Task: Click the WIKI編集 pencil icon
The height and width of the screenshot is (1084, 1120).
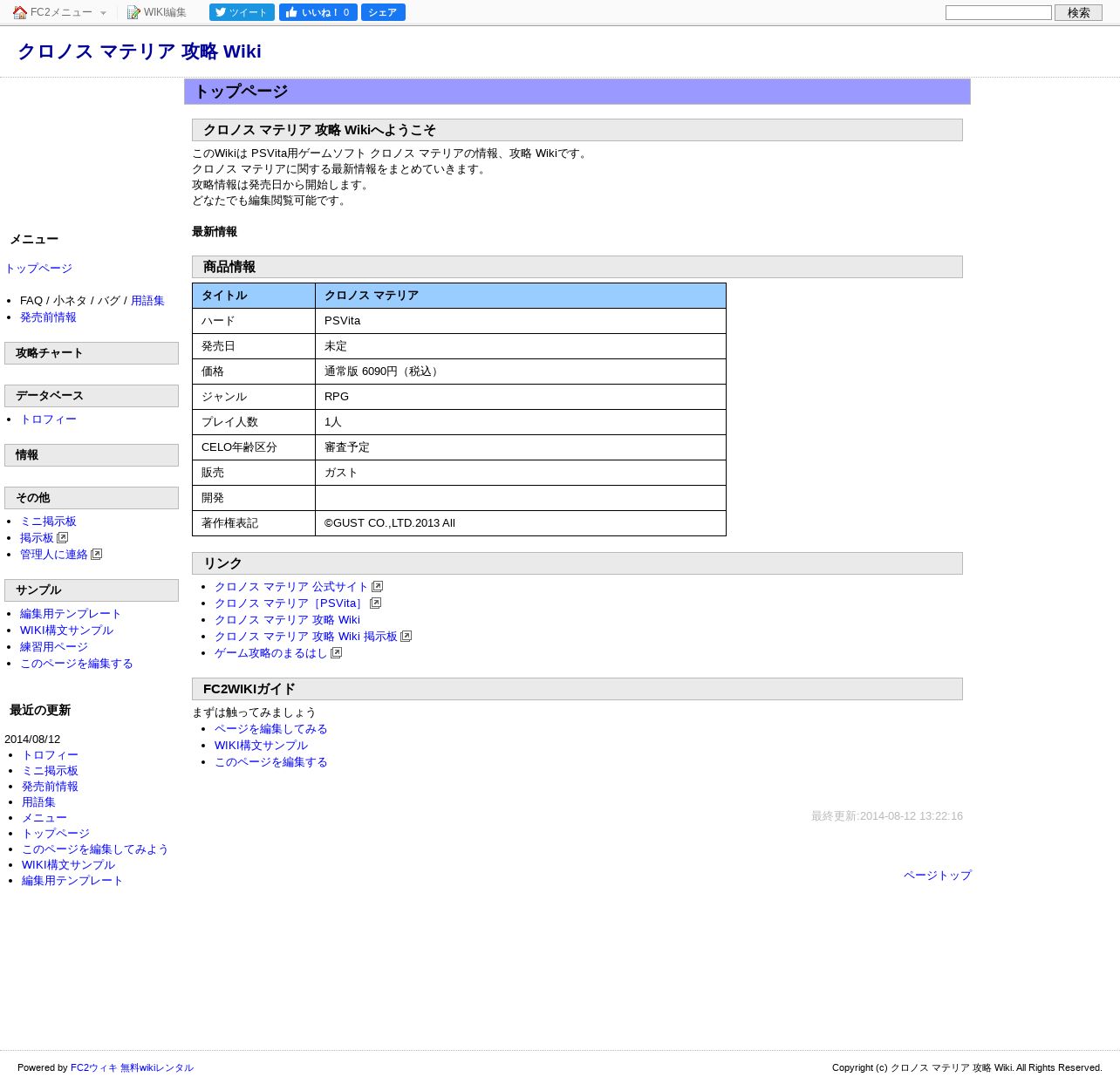Action: [133, 12]
